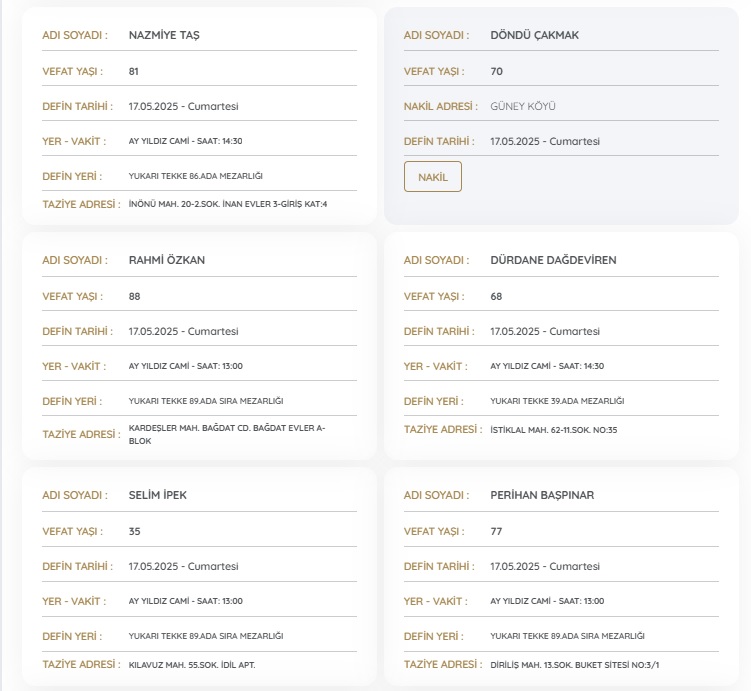Click GÜNEY KÖYÜ transfer address
This screenshot has height=691, width=751.
click(523, 106)
